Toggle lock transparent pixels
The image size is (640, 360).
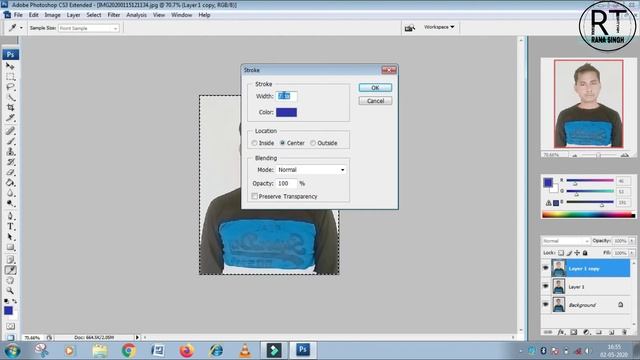[x=561, y=253]
